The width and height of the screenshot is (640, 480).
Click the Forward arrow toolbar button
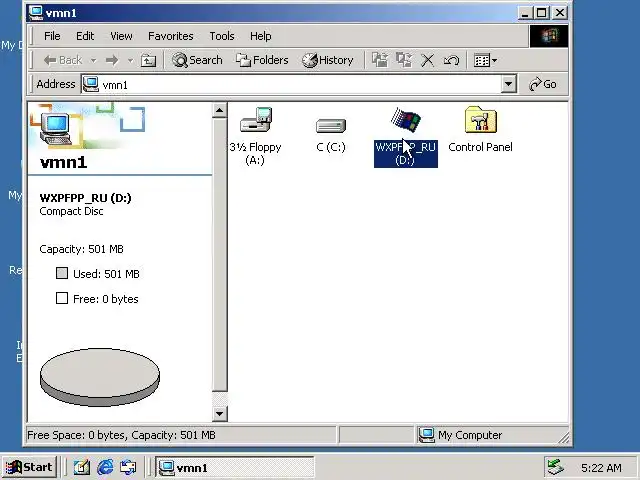111,60
